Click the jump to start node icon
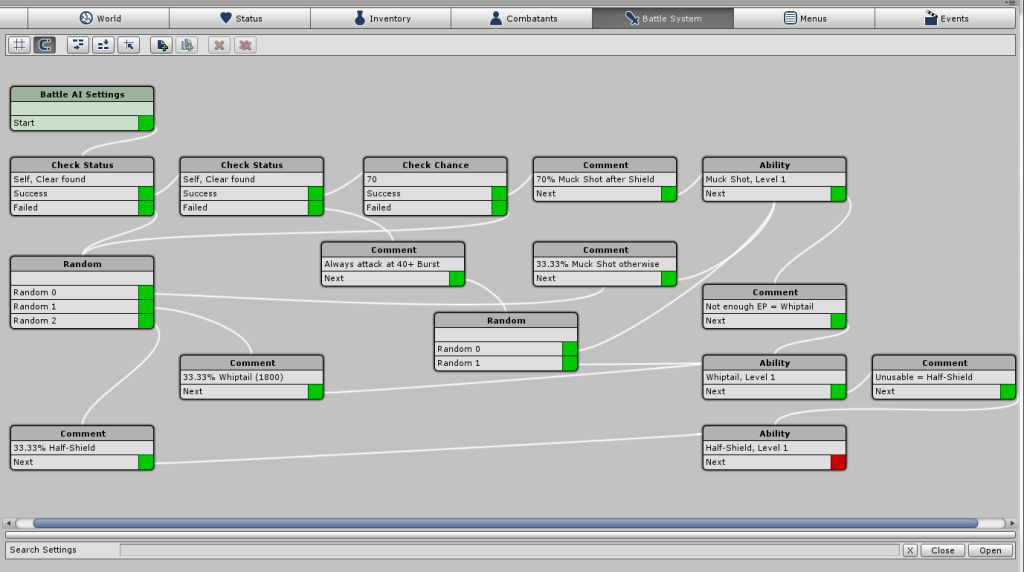1024x572 pixels. (x=128, y=45)
